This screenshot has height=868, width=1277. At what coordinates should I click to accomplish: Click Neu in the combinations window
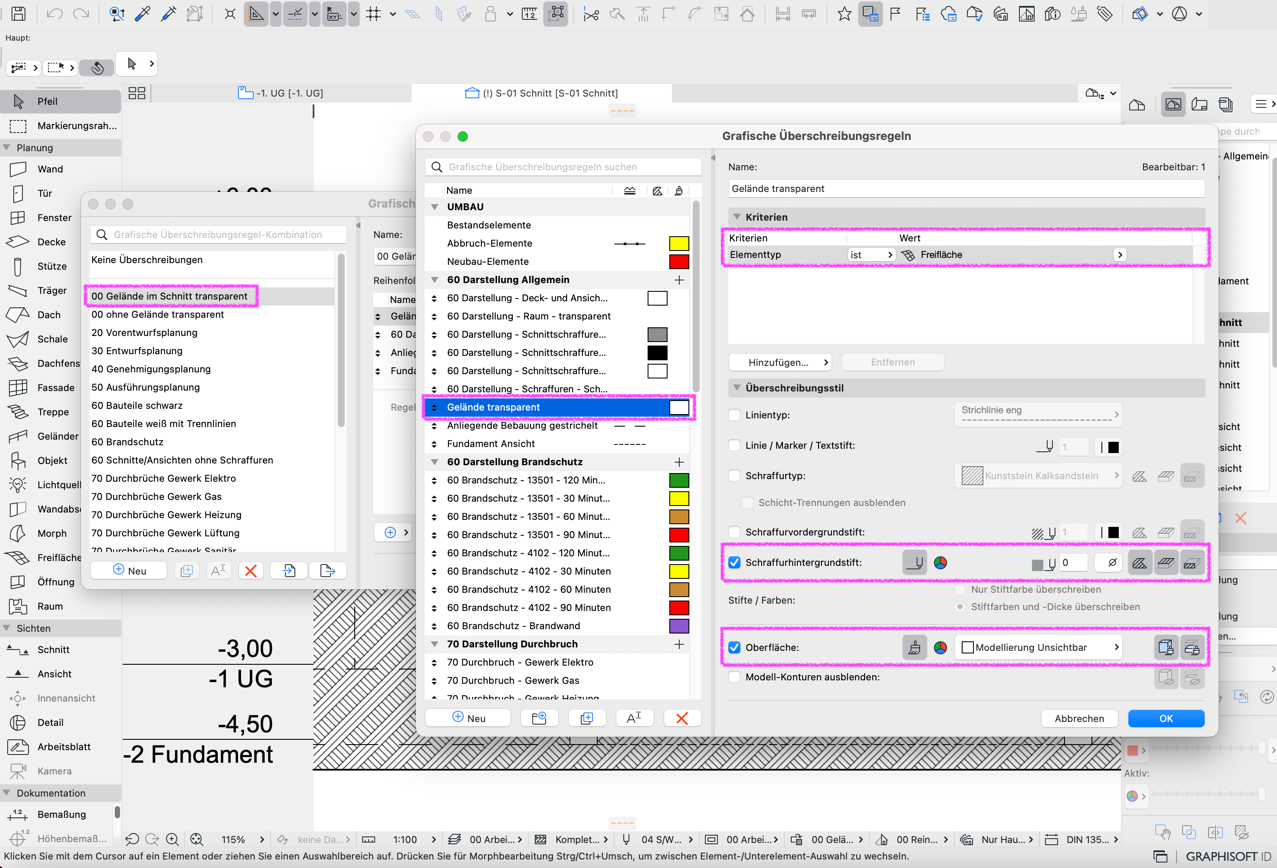tap(130, 570)
